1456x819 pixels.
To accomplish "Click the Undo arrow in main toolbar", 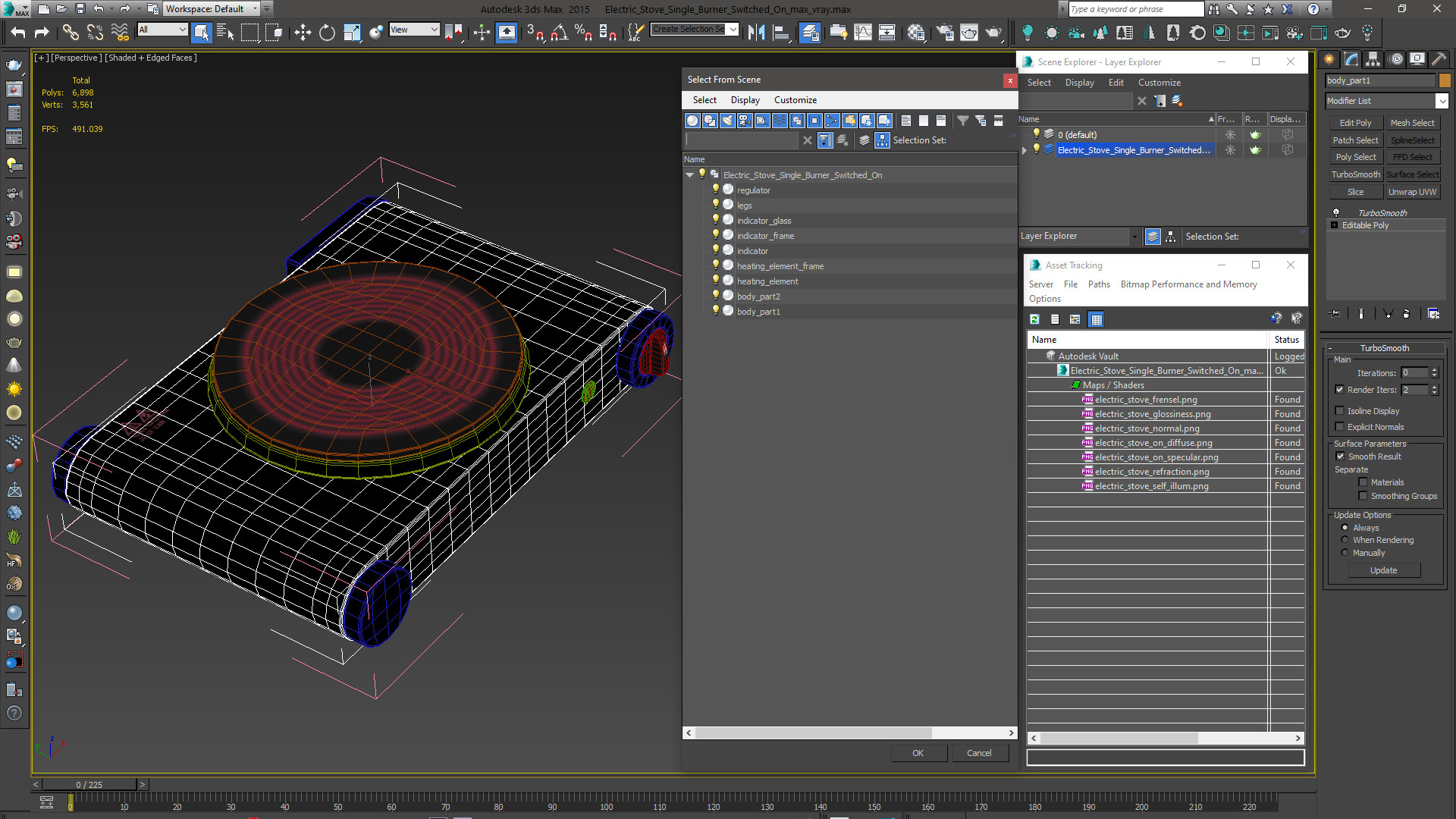I will pos(17,32).
